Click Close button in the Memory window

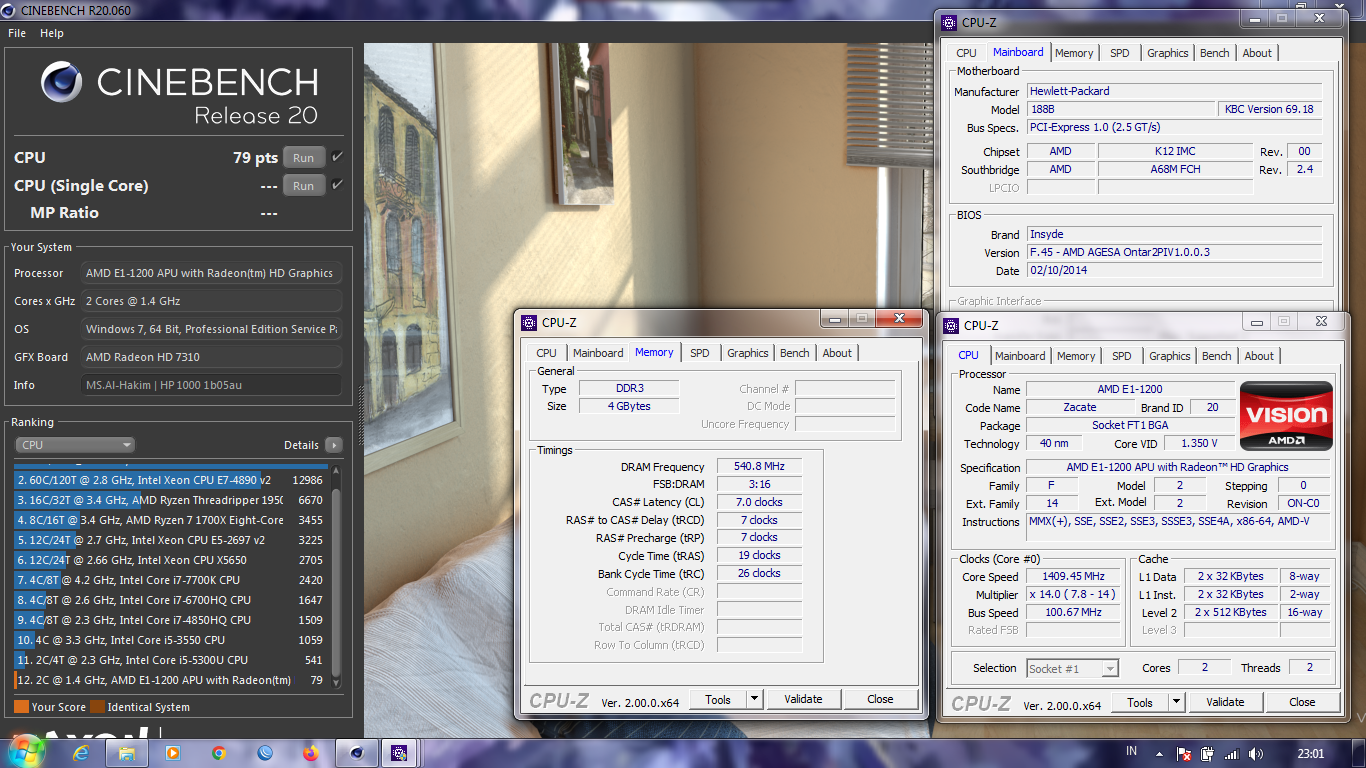click(x=880, y=699)
